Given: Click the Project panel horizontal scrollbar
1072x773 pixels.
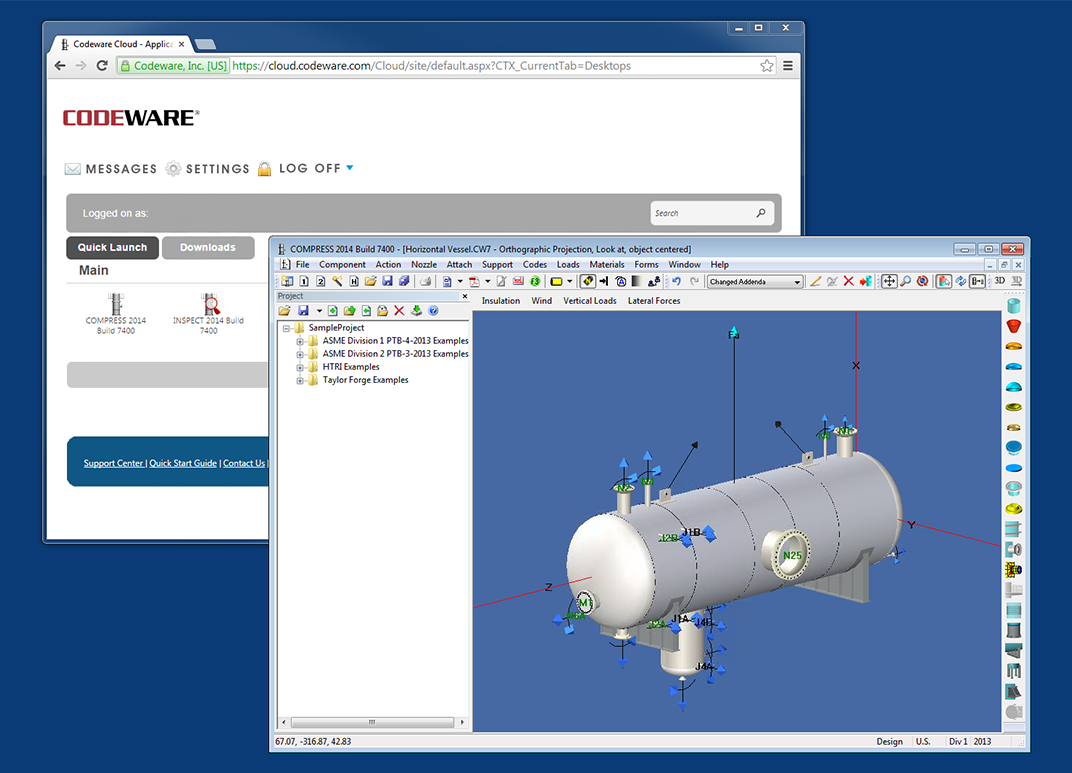Looking at the screenshot, I should click(x=373, y=722).
